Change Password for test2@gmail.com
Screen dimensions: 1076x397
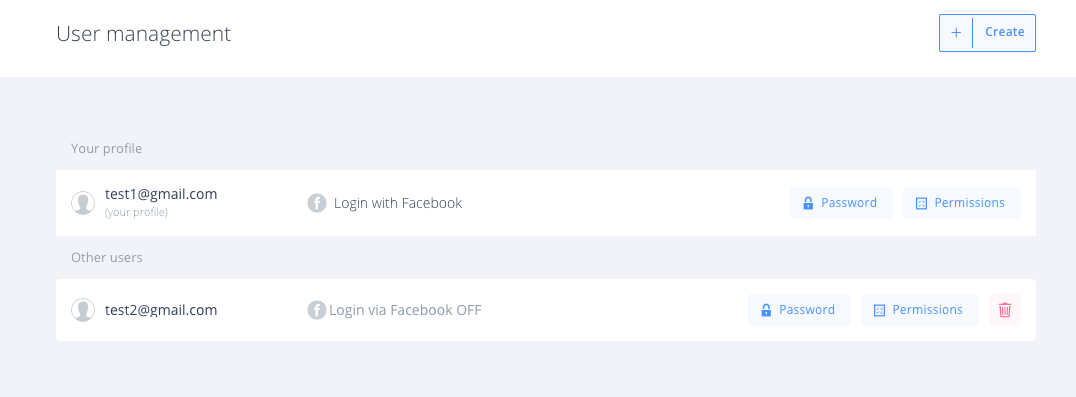point(799,310)
